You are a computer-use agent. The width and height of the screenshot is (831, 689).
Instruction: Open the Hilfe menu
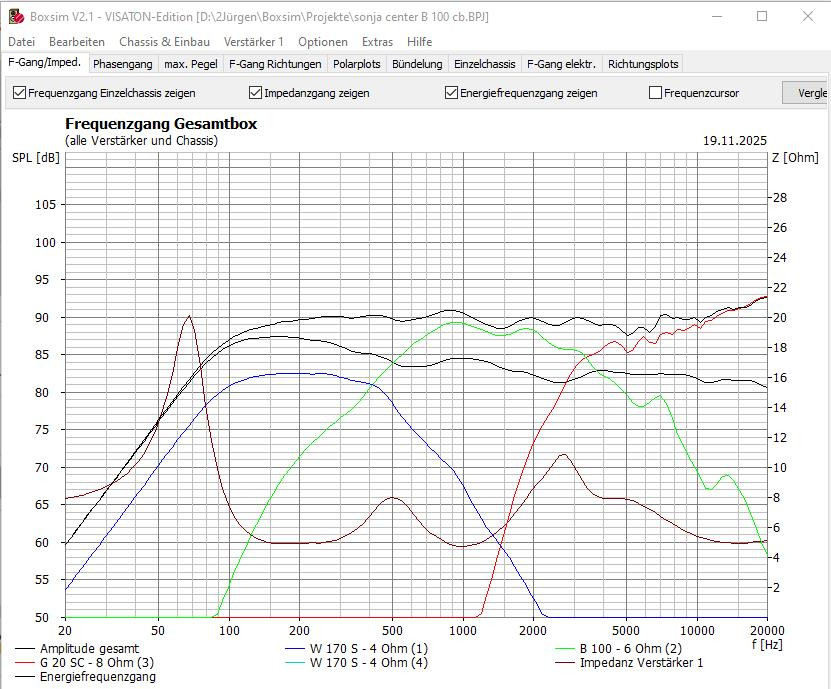[419, 42]
